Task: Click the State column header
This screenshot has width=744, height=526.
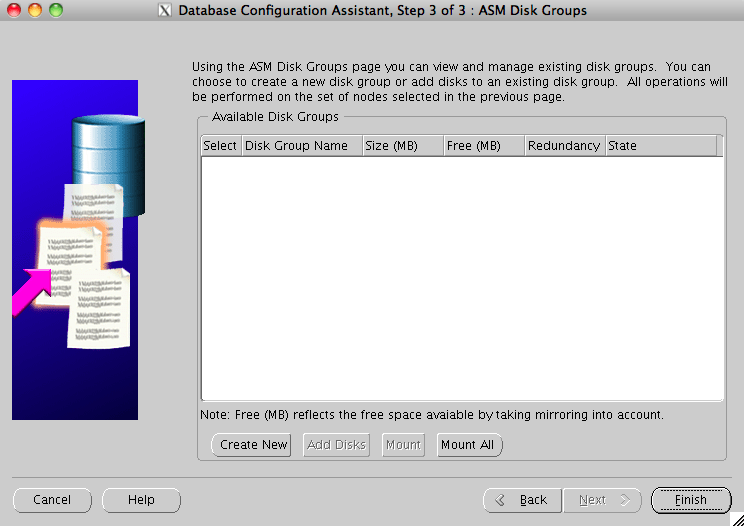Action: (x=660, y=146)
